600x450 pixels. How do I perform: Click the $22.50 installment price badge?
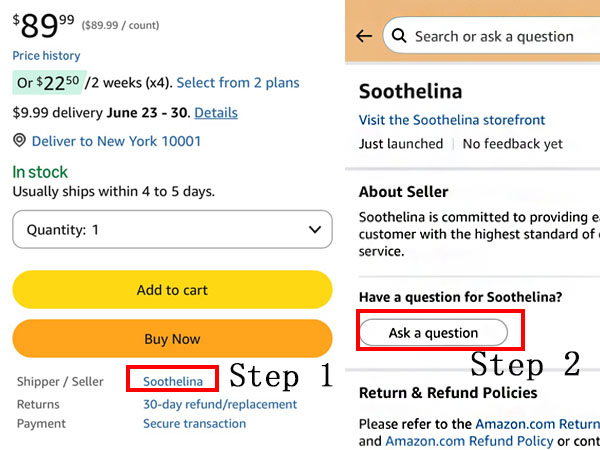click(x=49, y=82)
